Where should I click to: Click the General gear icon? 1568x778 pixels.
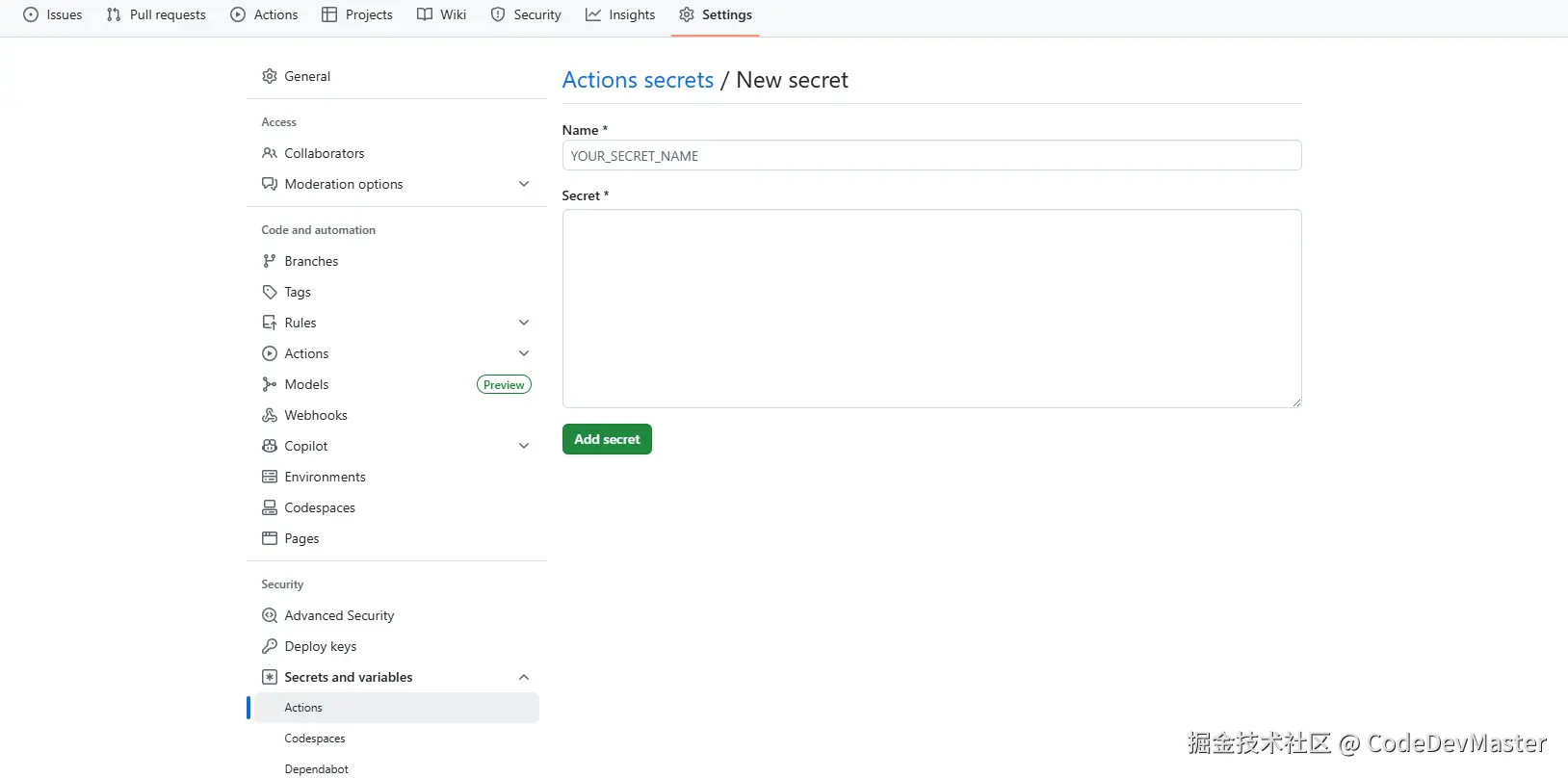270,76
